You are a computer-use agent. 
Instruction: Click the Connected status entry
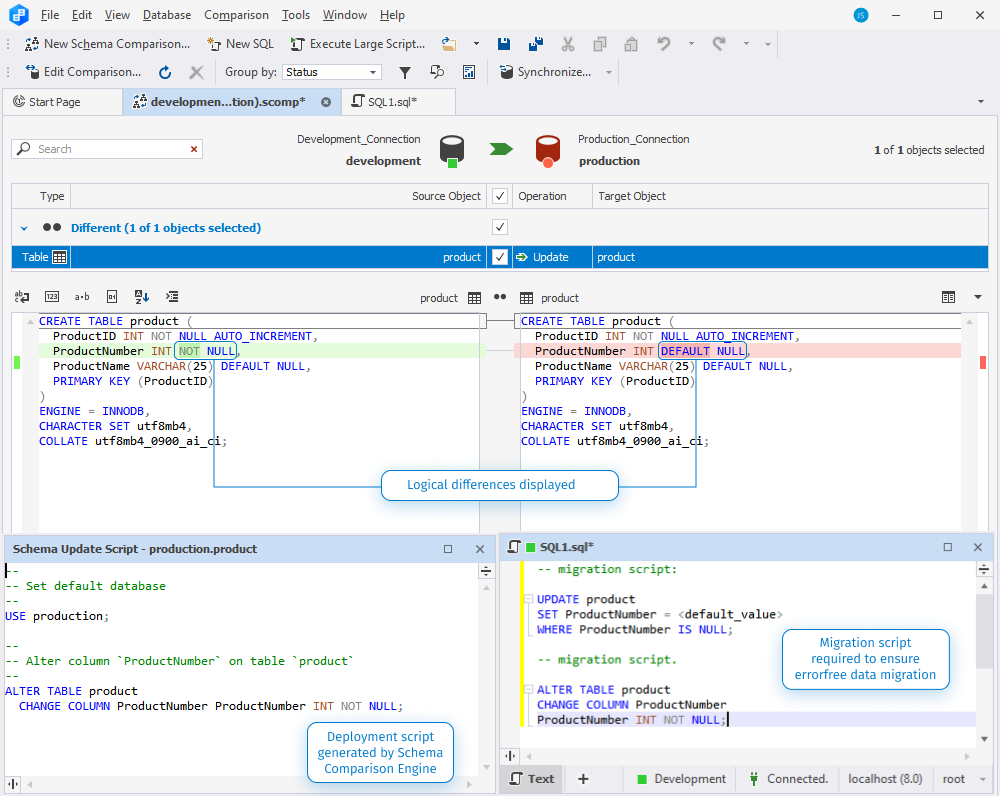788,779
